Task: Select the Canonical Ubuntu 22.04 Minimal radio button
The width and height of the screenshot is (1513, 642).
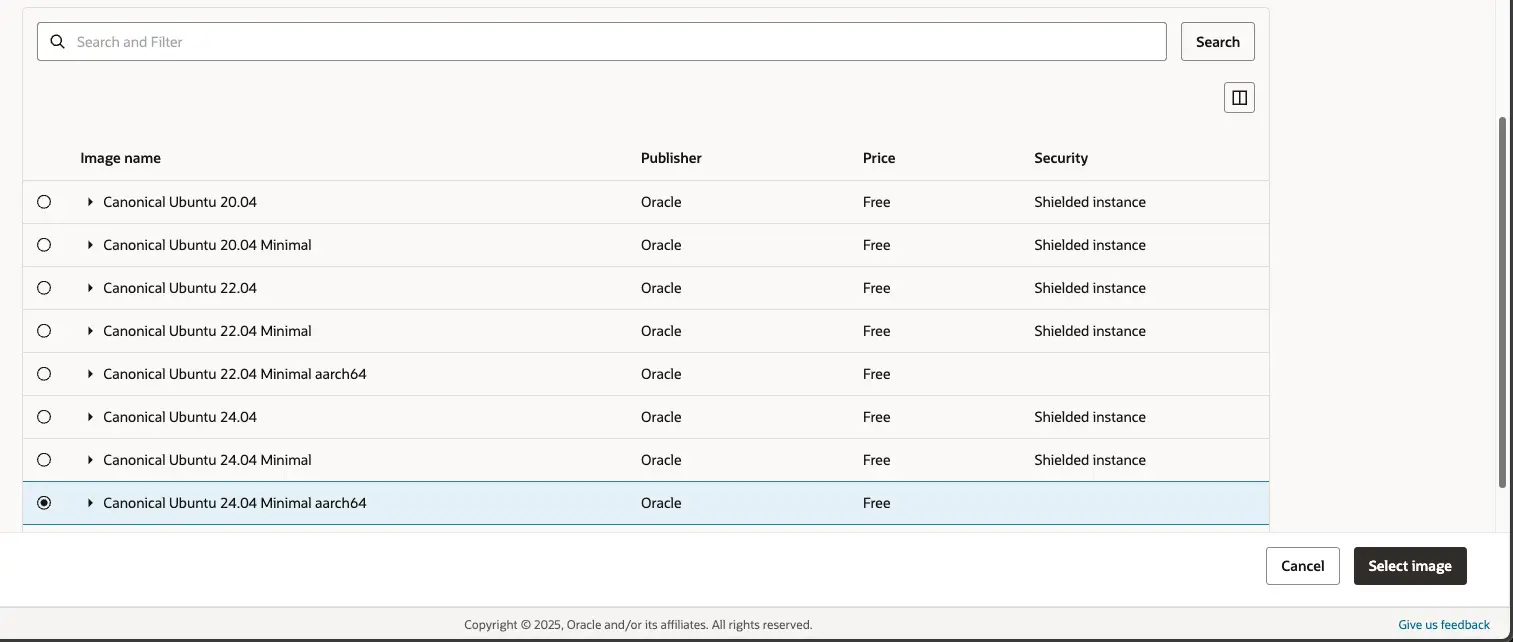Action: click(x=43, y=330)
